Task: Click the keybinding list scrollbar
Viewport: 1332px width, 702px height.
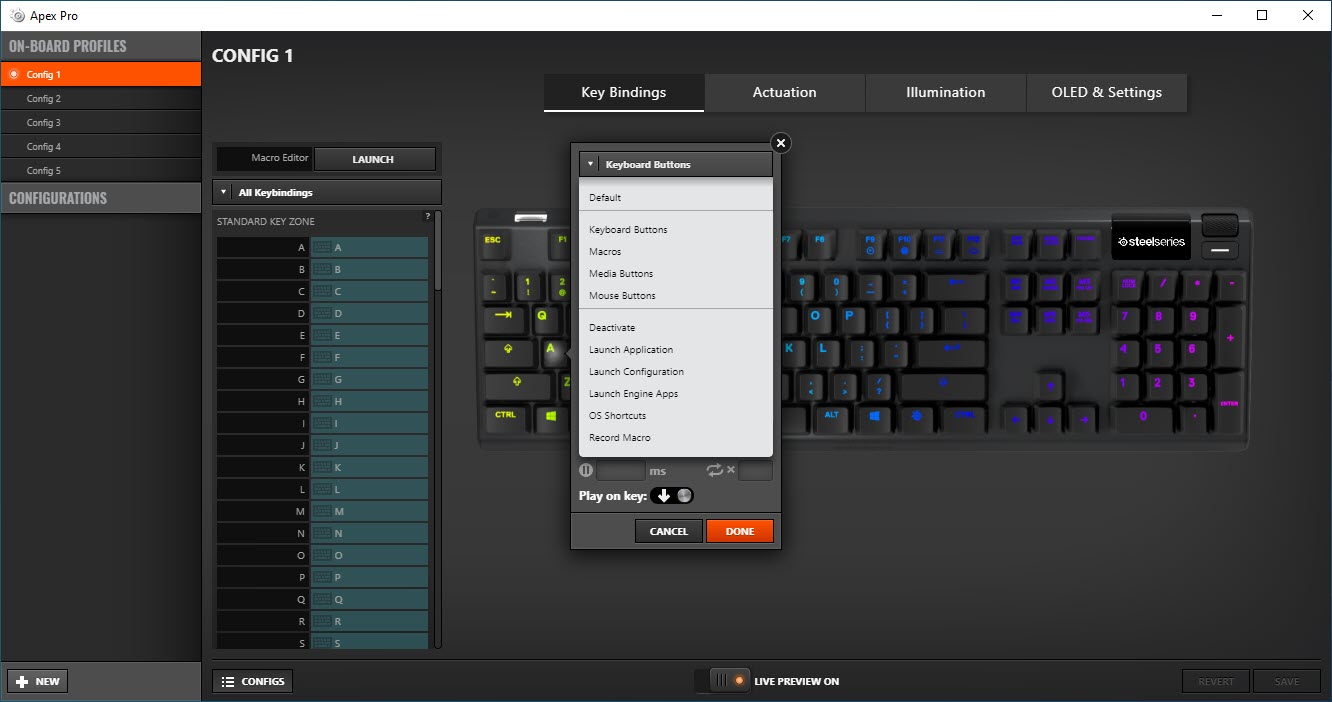Action: click(438, 250)
